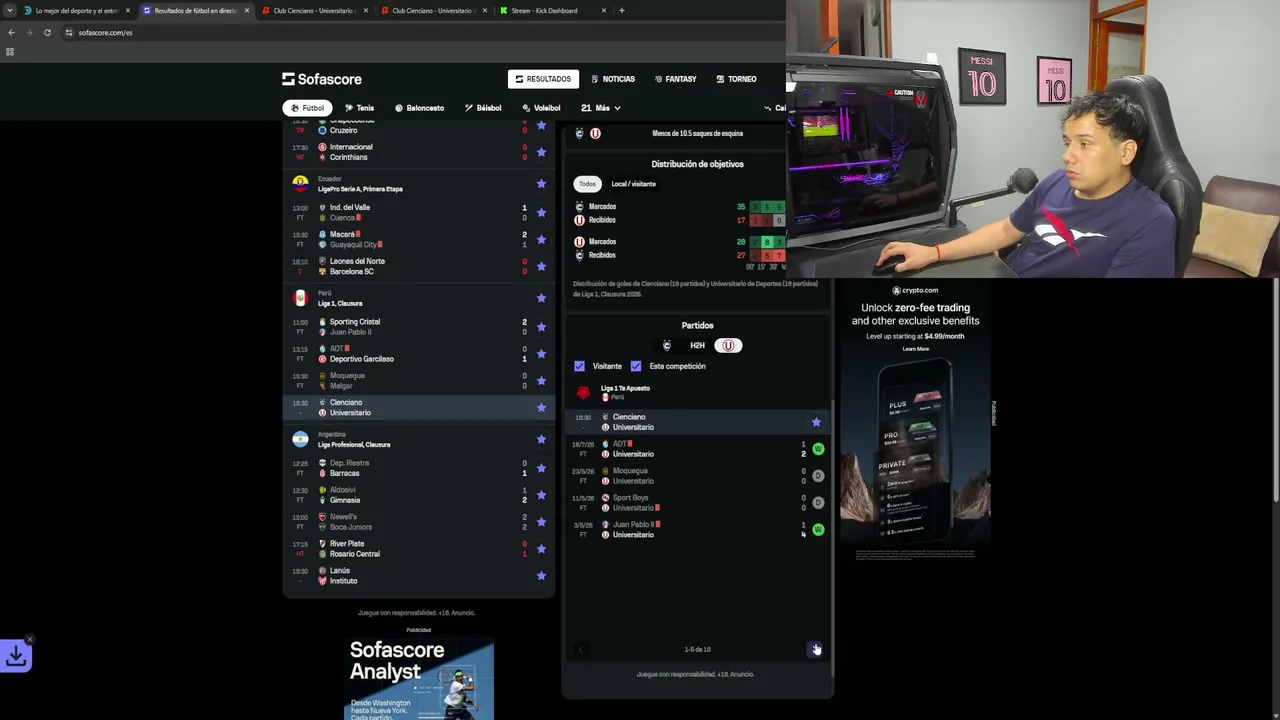Star the Lanús vs Instituto match
The height and width of the screenshot is (720, 1280).
tap(541, 576)
